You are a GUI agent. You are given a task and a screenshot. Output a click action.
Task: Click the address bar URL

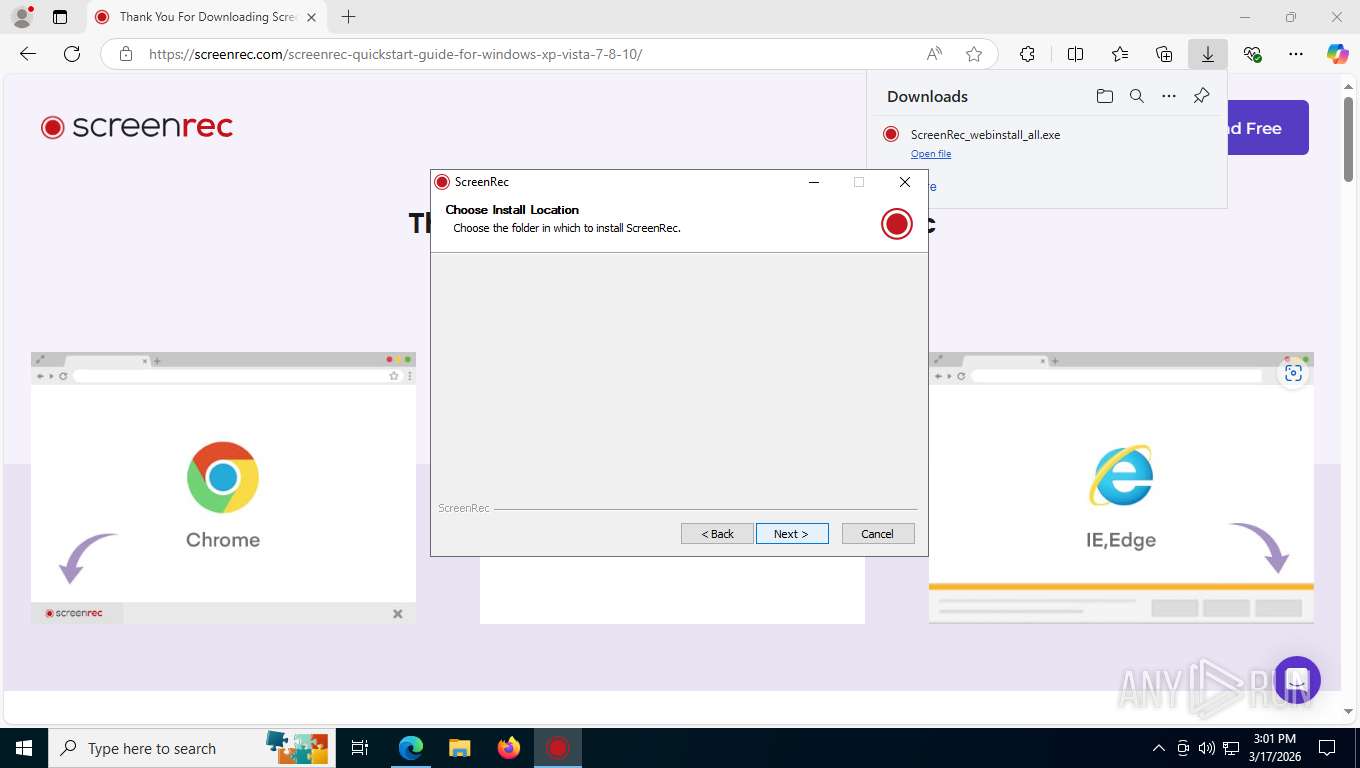tap(395, 54)
